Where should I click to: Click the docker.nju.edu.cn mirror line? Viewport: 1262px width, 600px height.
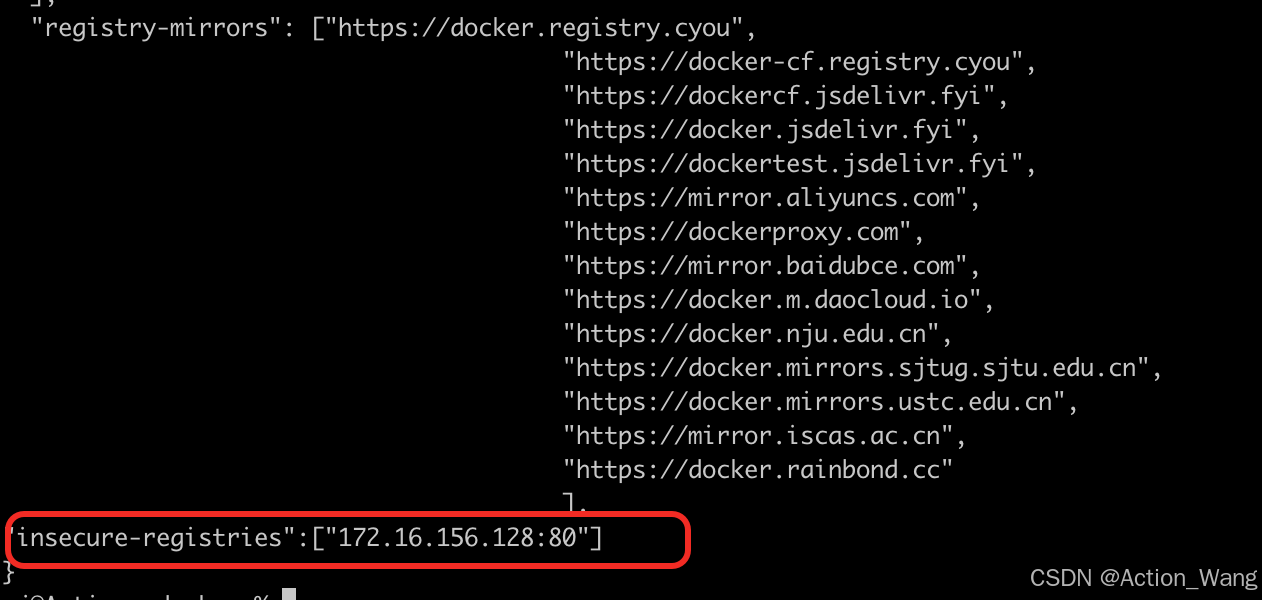(x=751, y=333)
